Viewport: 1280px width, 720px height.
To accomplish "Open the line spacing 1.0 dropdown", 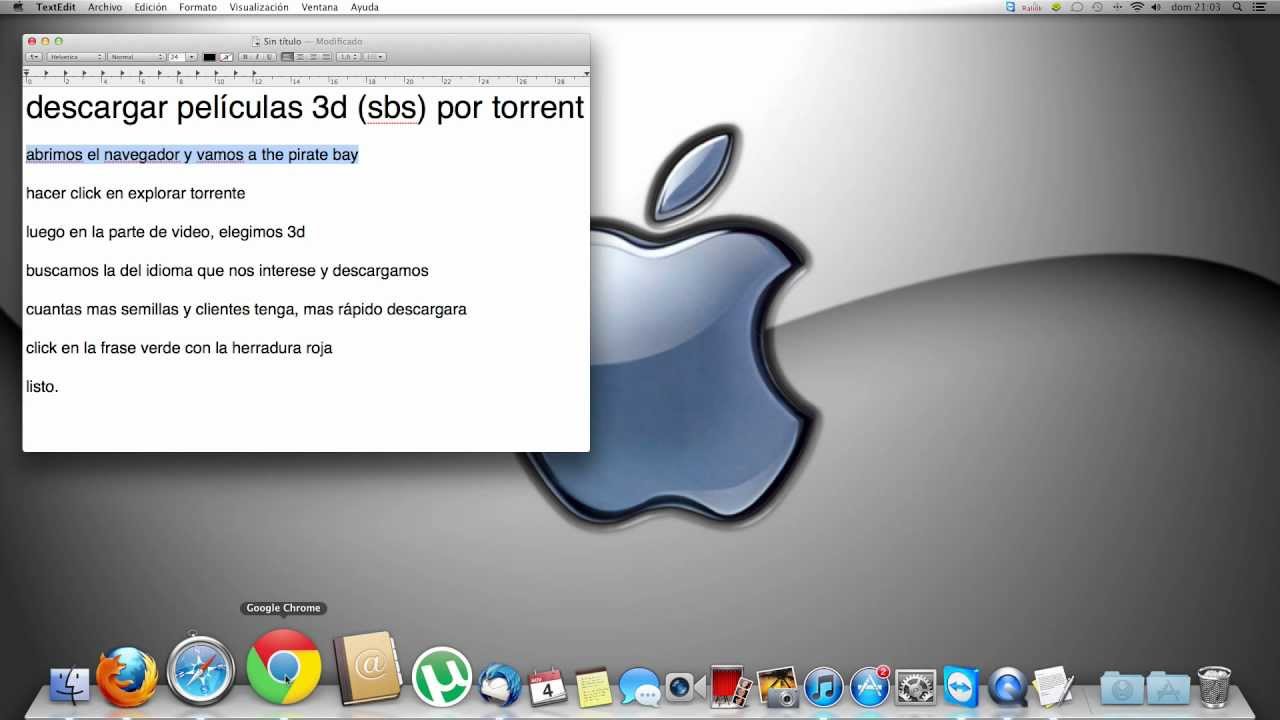I will click(x=348, y=57).
